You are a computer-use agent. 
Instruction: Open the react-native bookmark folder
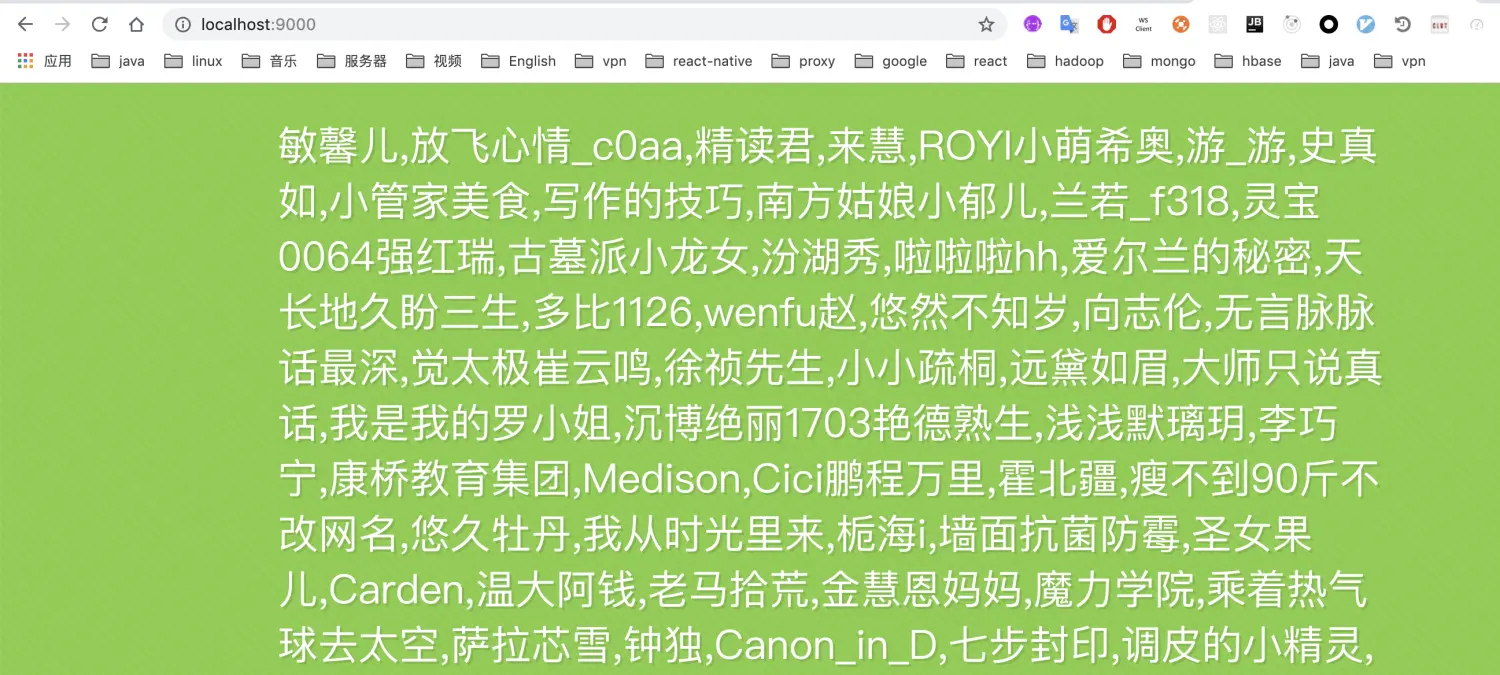[x=699, y=61]
